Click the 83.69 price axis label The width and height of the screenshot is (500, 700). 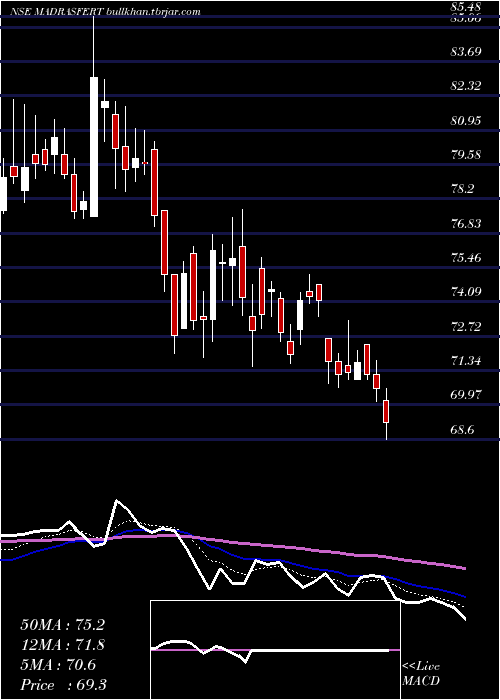(x=466, y=52)
